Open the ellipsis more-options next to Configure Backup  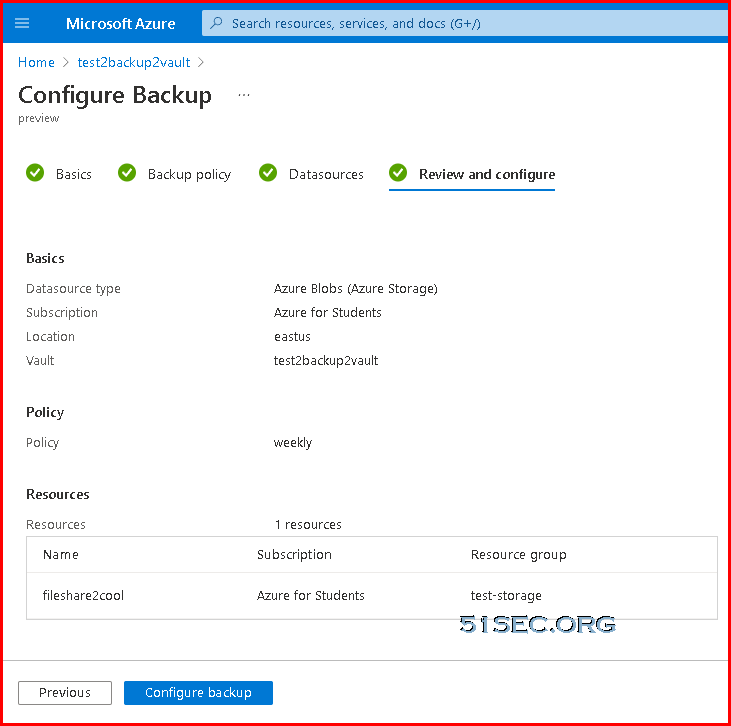click(244, 95)
